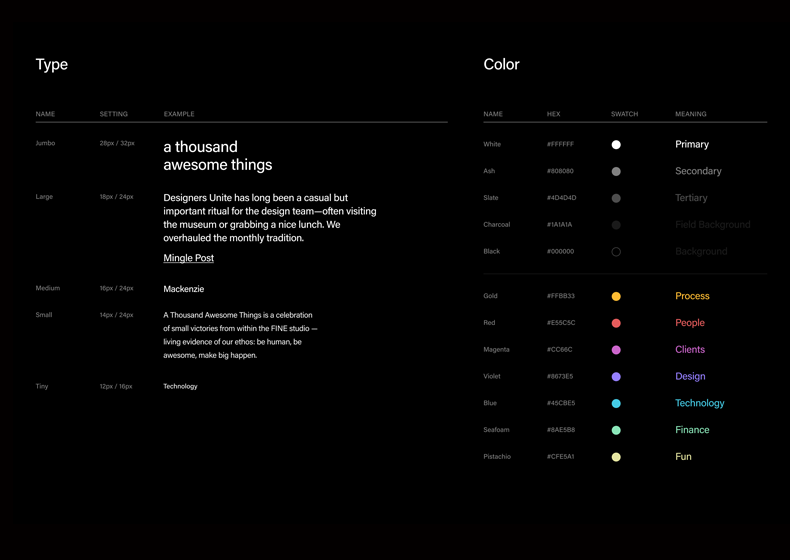Click the jumbo example 'a thousand awesome things'

(217, 156)
